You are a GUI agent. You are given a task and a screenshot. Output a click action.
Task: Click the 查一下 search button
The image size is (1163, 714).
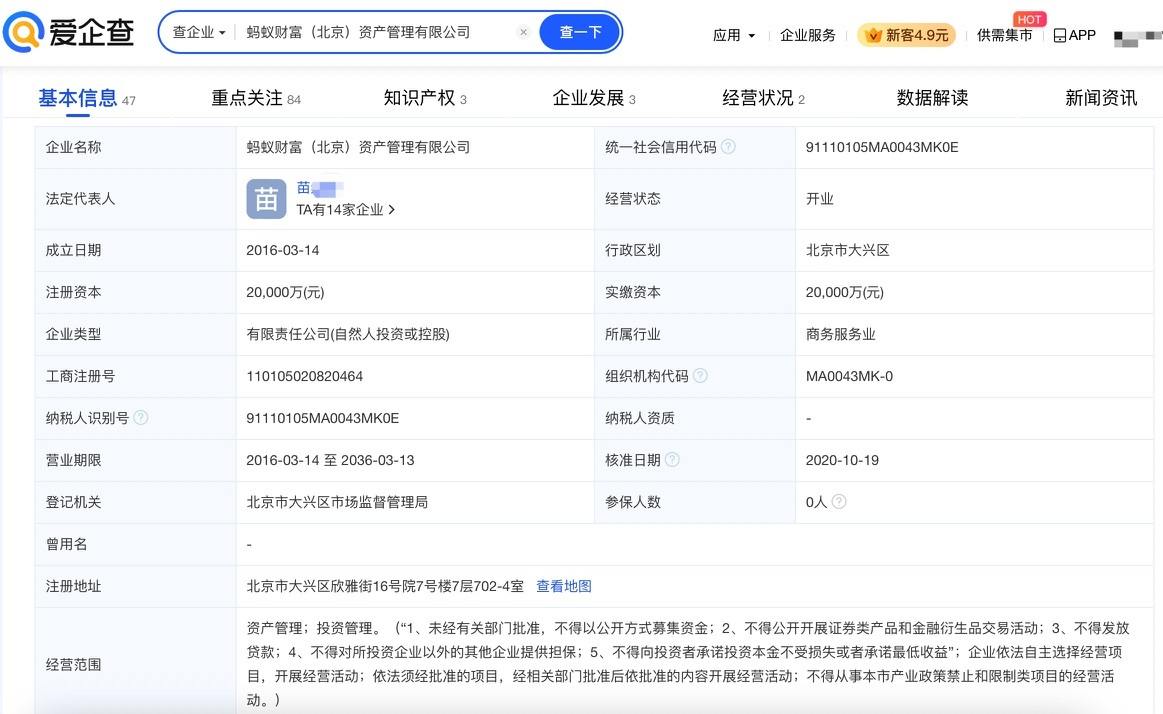pyautogui.click(x=580, y=32)
